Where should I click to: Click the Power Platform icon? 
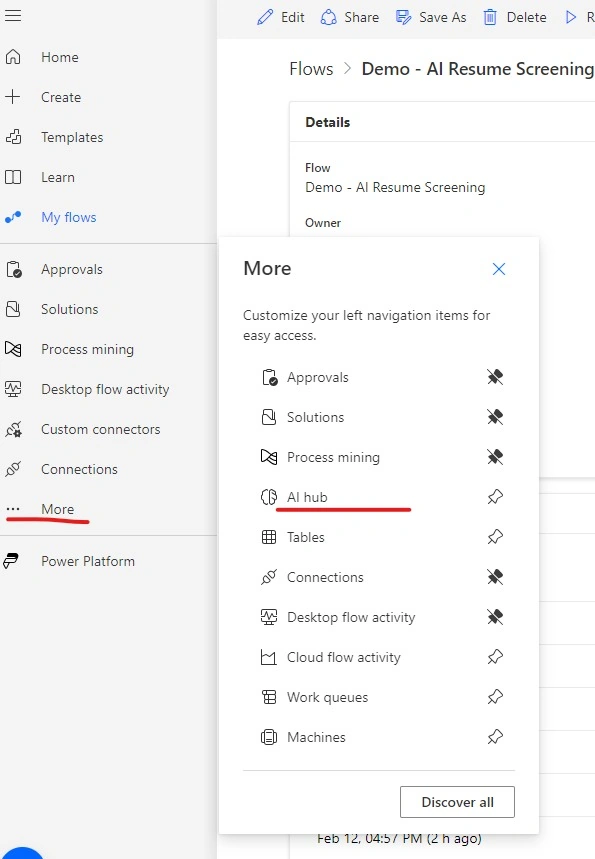click(12, 561)
